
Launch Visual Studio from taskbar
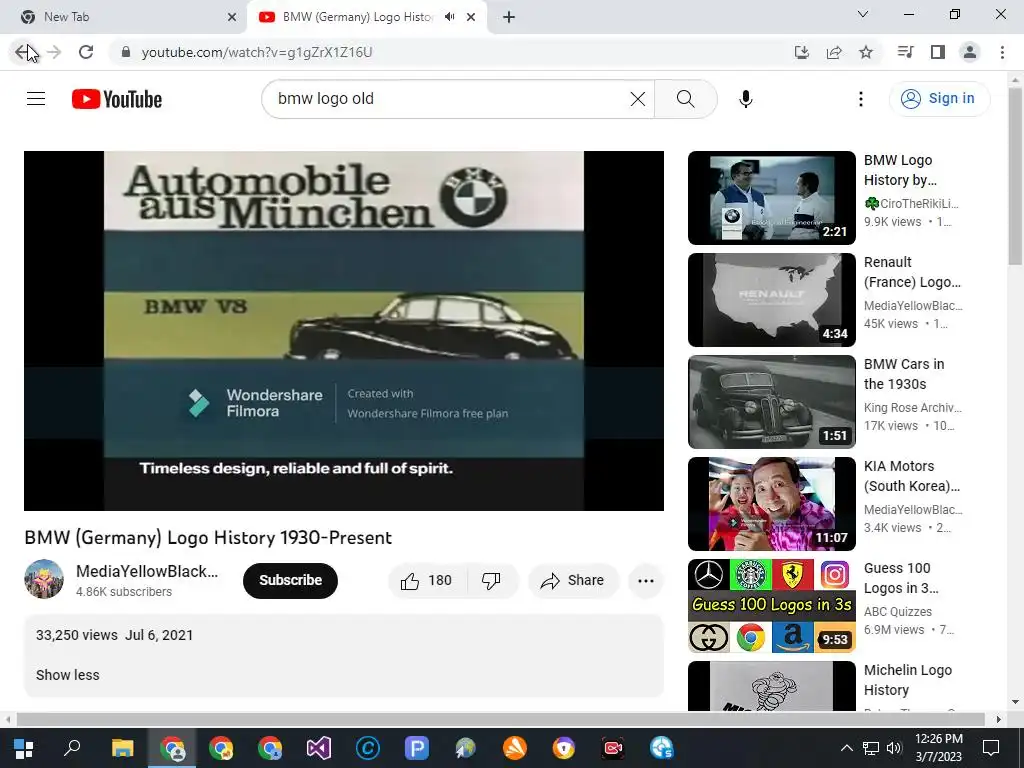(319, 748)
